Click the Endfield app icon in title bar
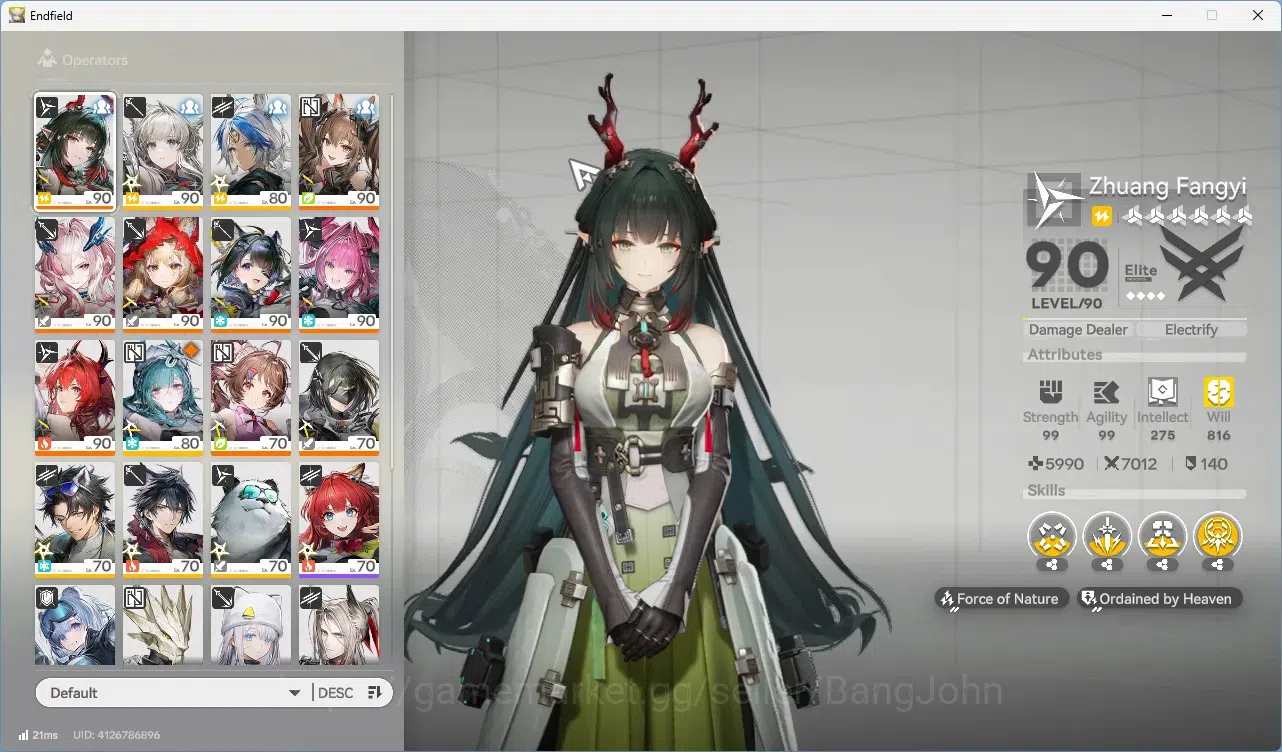Image resolution: width=1282 pixels, height=752 pixels. 17,15
